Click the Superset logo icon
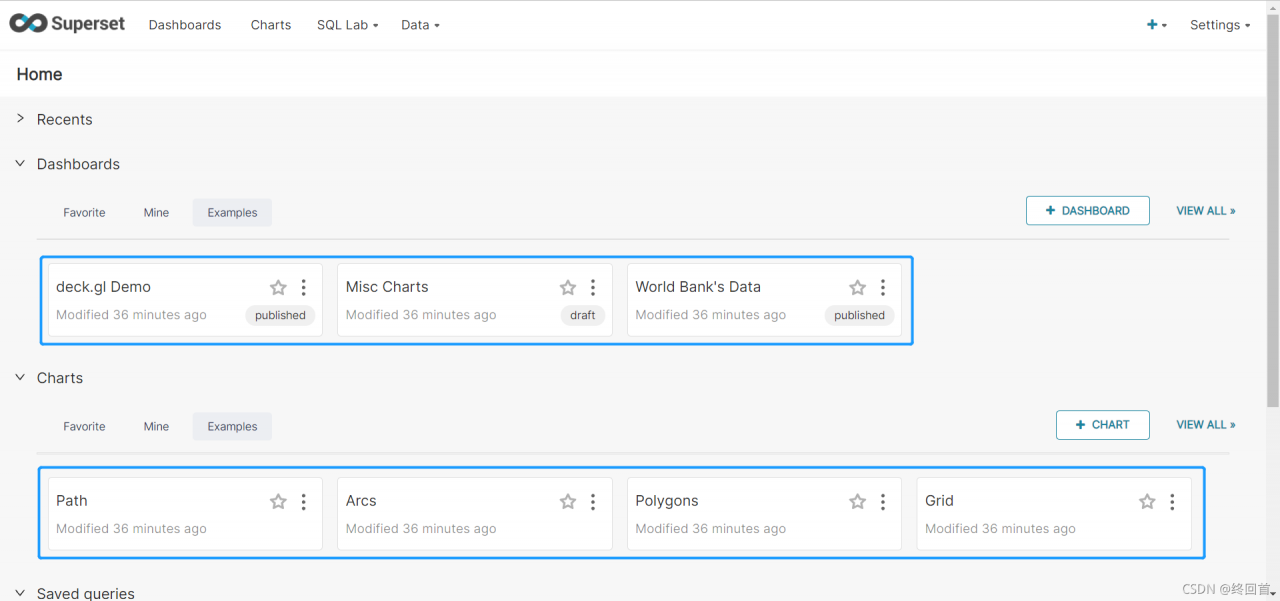 point(28,24)
